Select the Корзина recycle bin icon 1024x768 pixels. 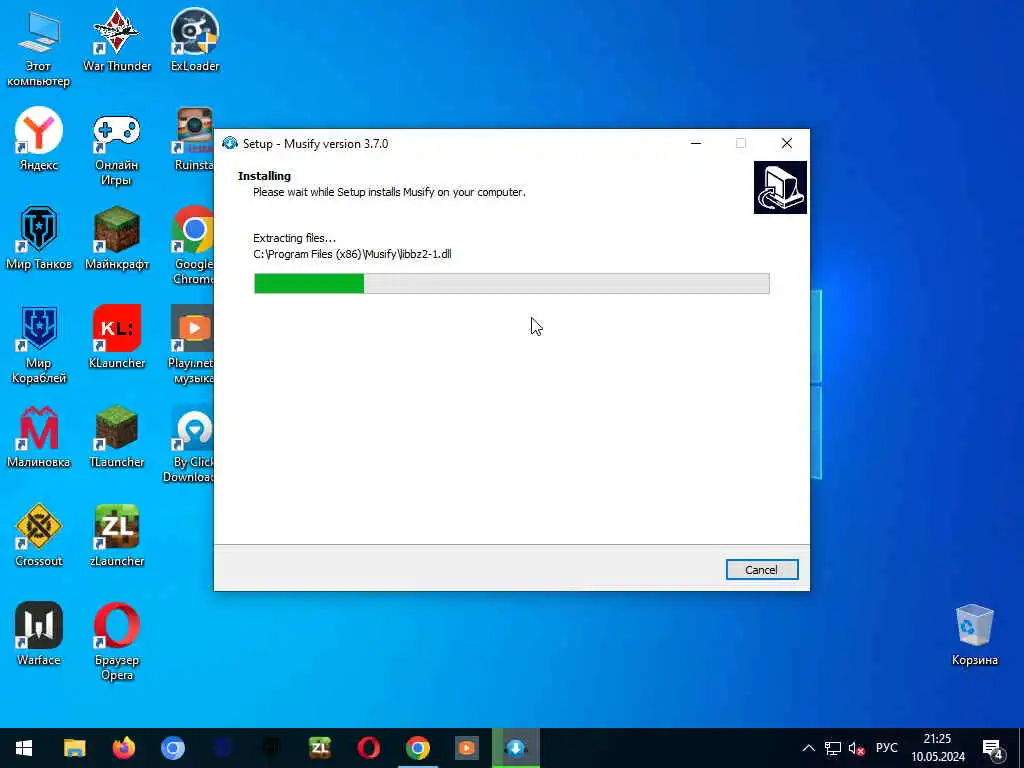(x=974, y=635)
